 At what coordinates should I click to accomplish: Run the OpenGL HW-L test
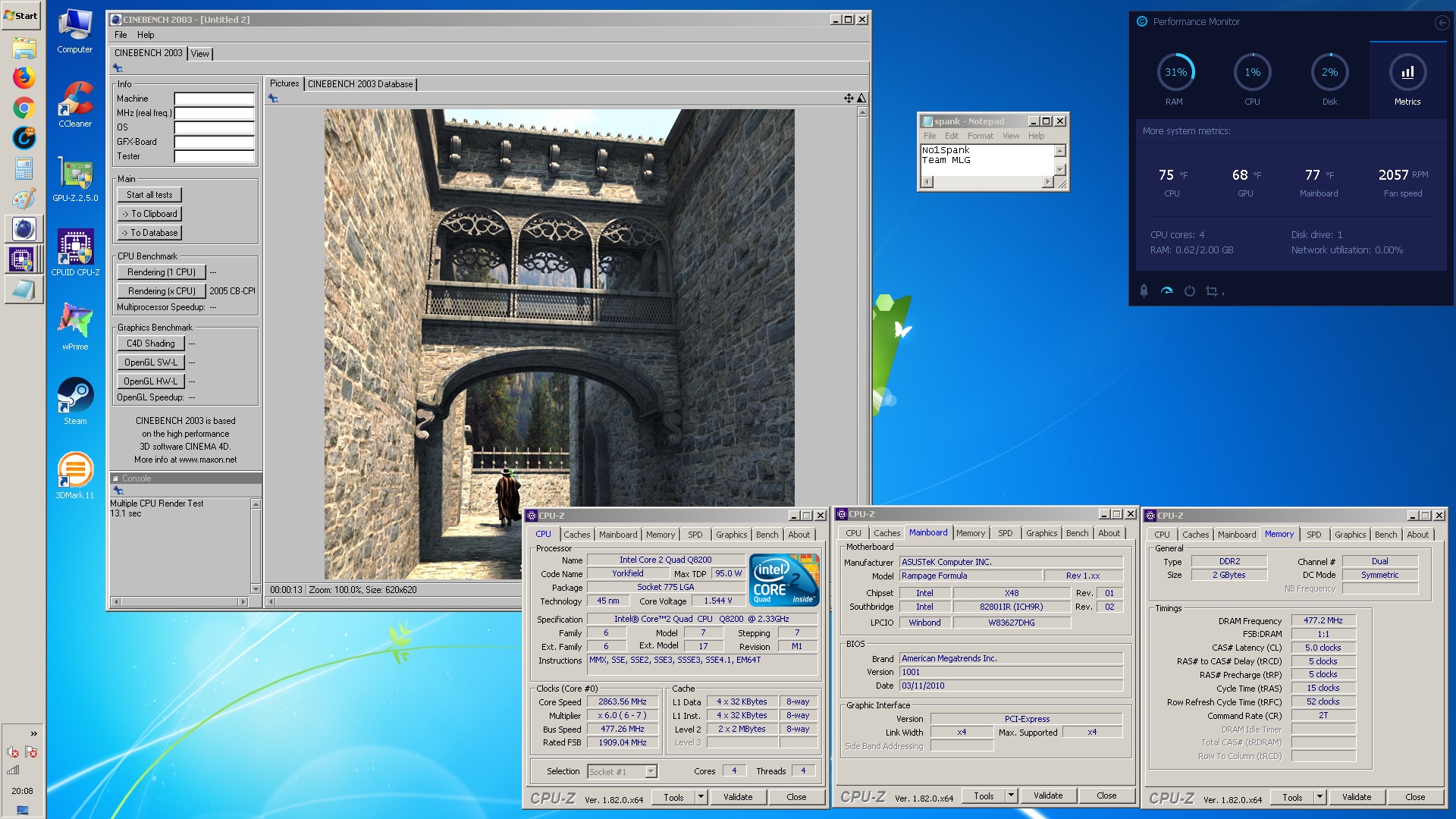coord(151,381)
